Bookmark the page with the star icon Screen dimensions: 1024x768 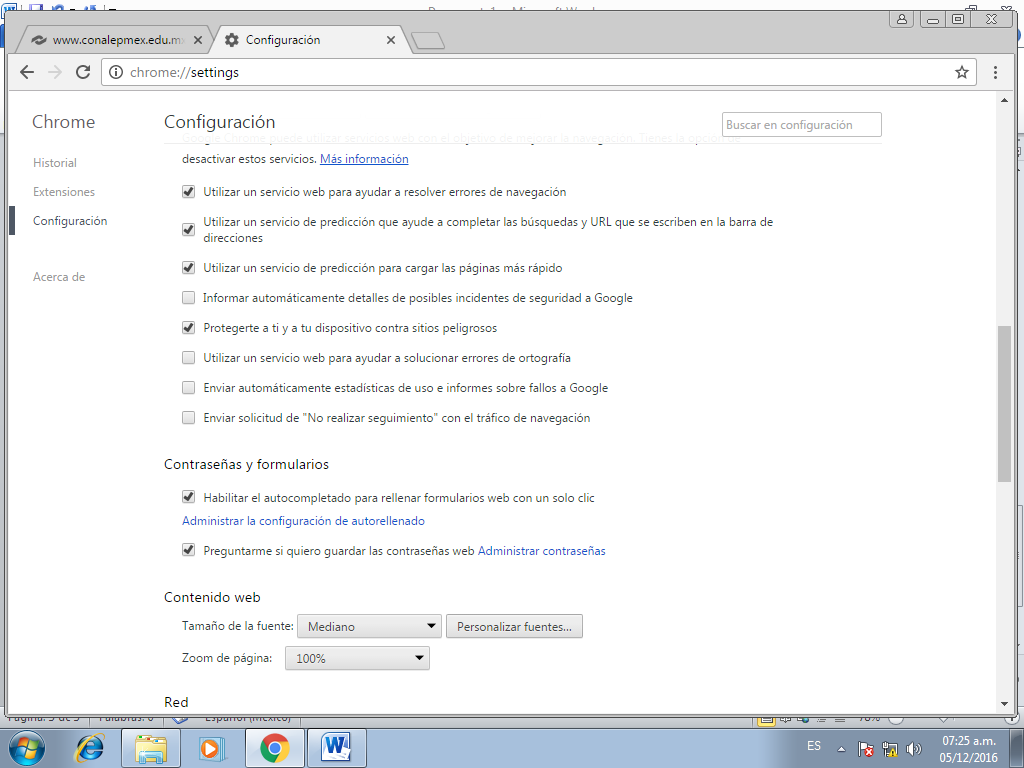click(959, 72)
